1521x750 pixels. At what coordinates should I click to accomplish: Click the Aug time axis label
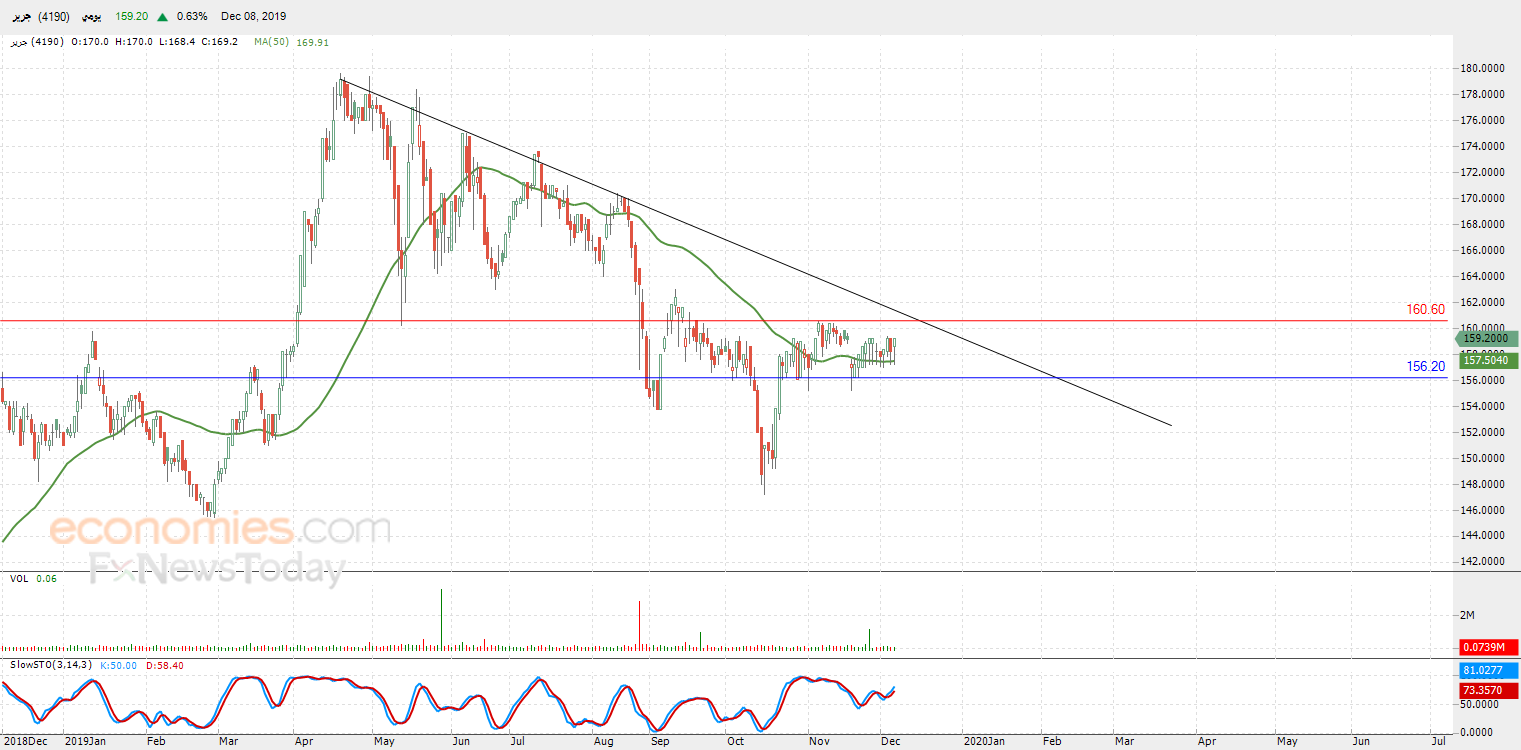pyautogui.click(x=603, y=742)
